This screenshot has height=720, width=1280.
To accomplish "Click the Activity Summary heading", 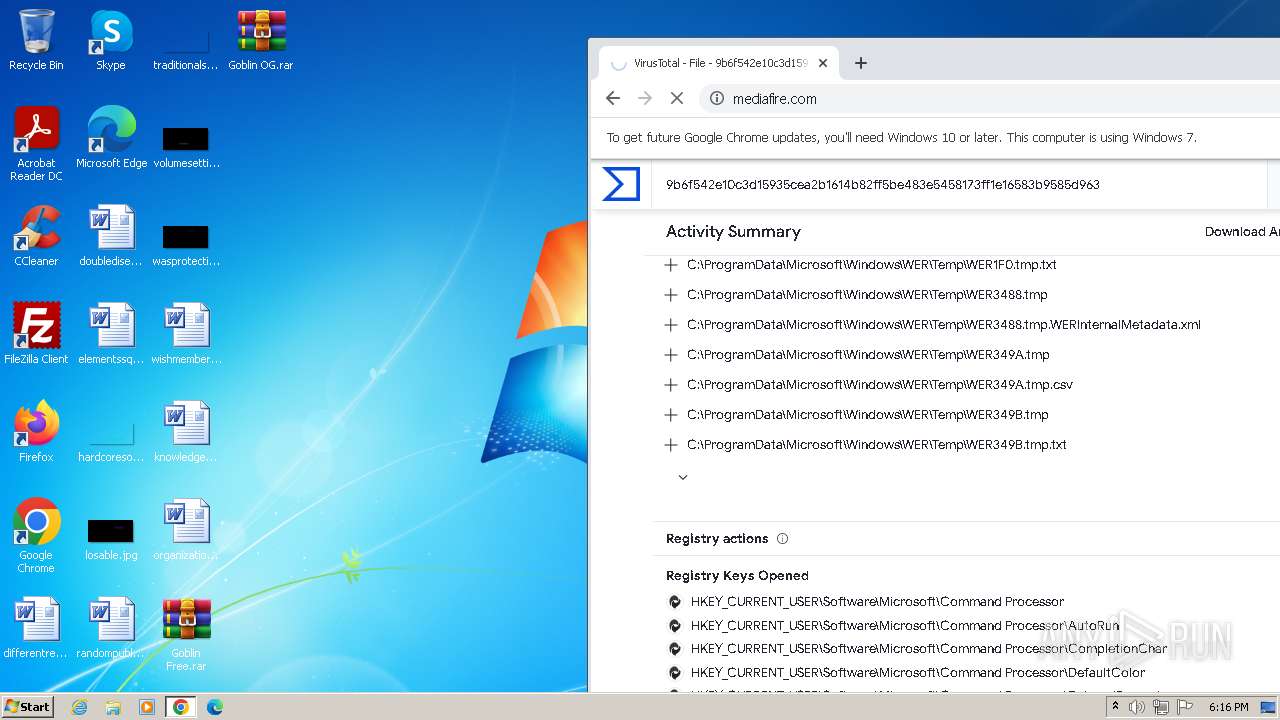I will tap(733, 232).
